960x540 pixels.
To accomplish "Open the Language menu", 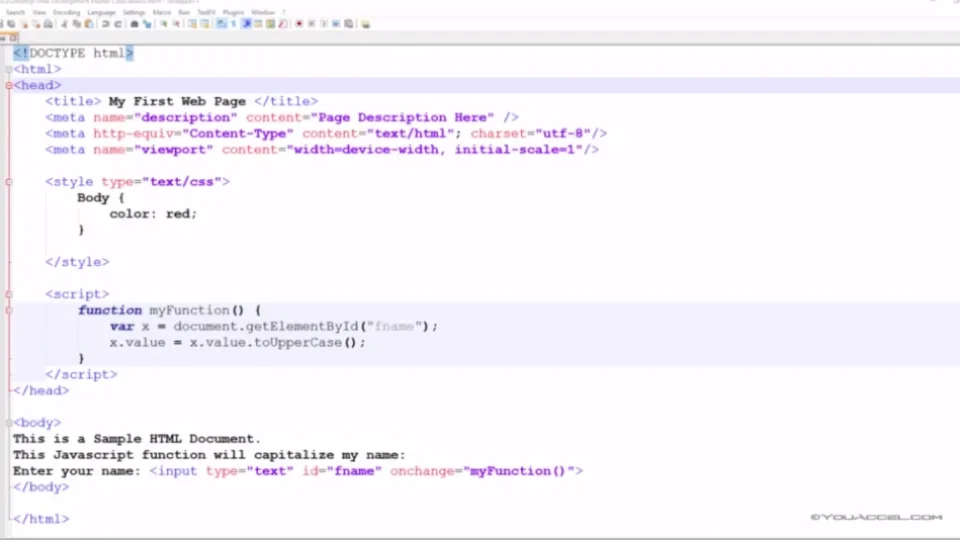I will point(102,12).
